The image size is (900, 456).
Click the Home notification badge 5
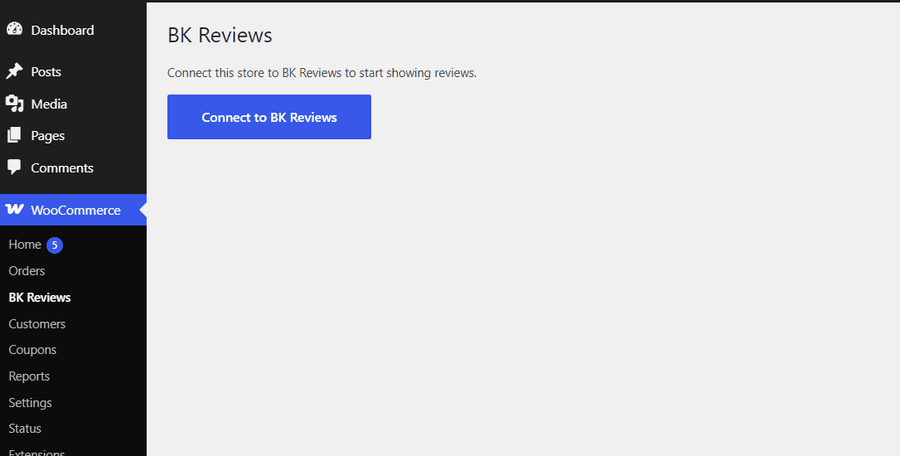coord(55,245)
